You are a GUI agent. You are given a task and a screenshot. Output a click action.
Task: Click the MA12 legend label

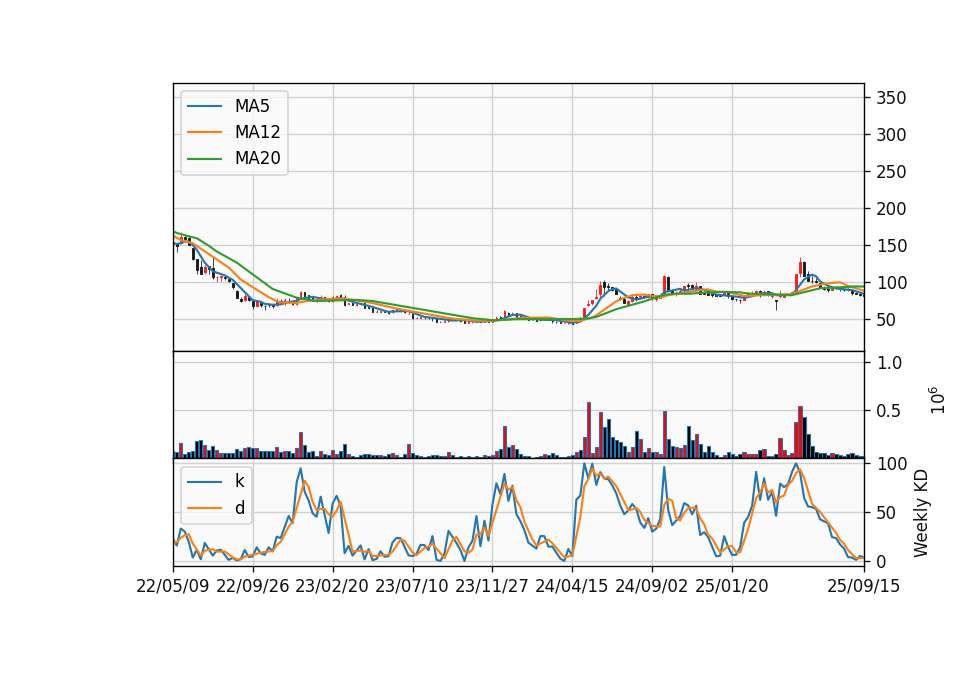click(x=257, y=132)
